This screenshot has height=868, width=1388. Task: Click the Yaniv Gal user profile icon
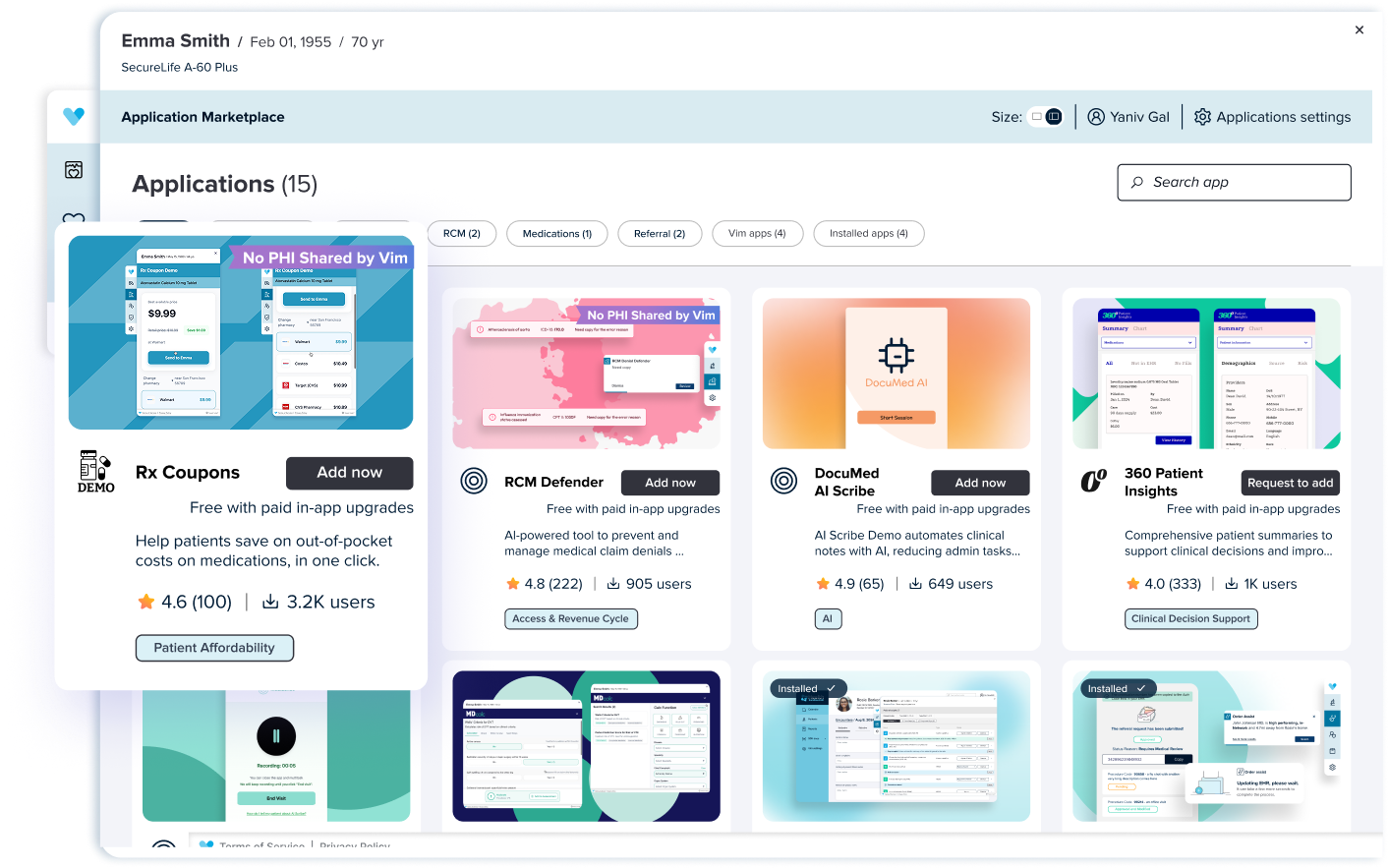[1096, 117]
